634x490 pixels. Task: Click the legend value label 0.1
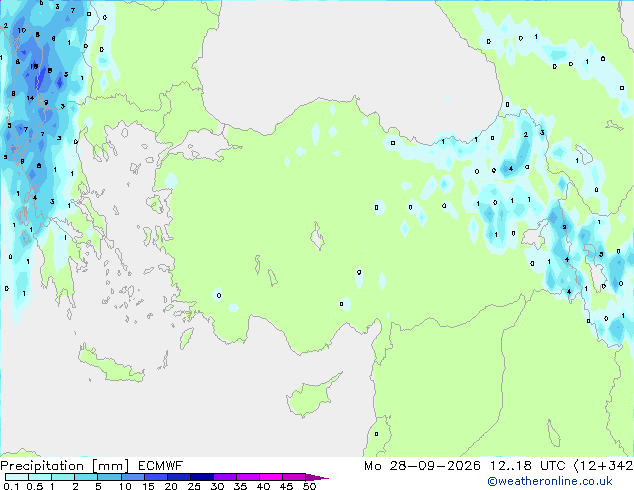click(x=11, y=486)
